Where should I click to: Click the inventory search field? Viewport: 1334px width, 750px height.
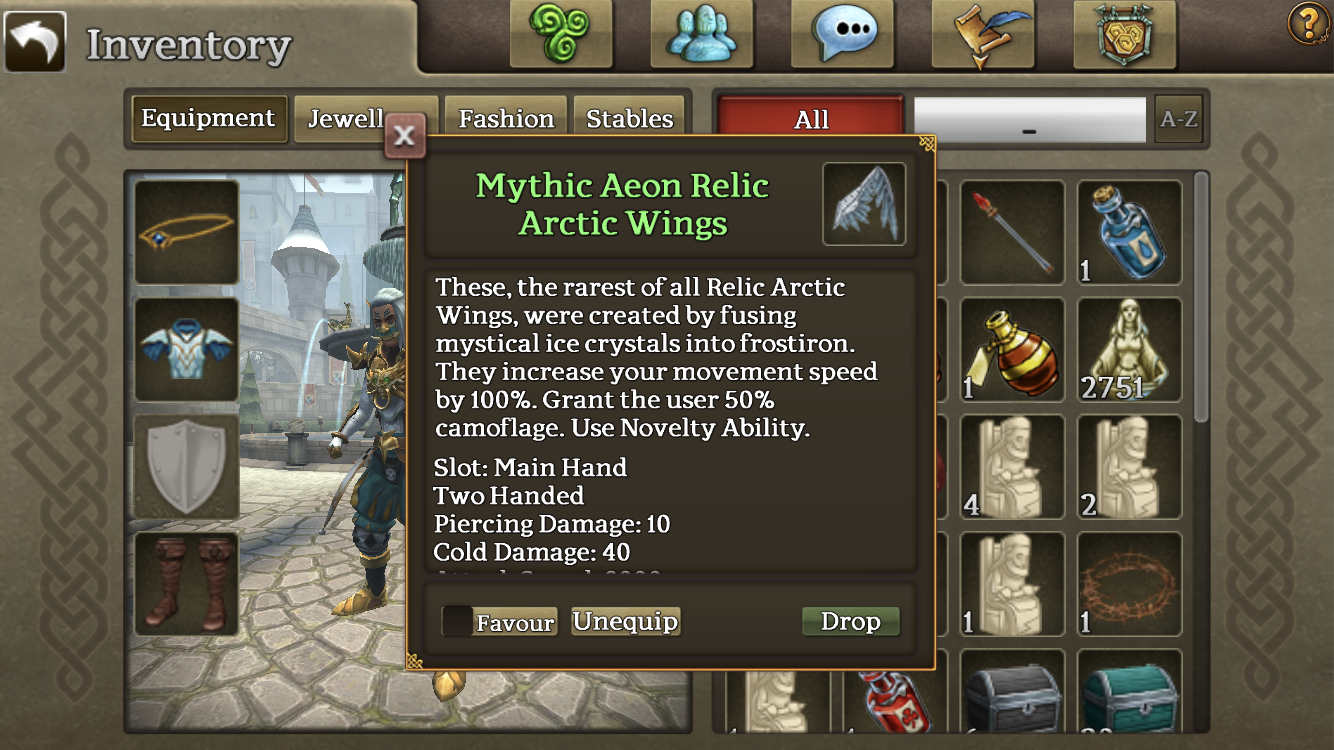click(x=1030, y=120)
